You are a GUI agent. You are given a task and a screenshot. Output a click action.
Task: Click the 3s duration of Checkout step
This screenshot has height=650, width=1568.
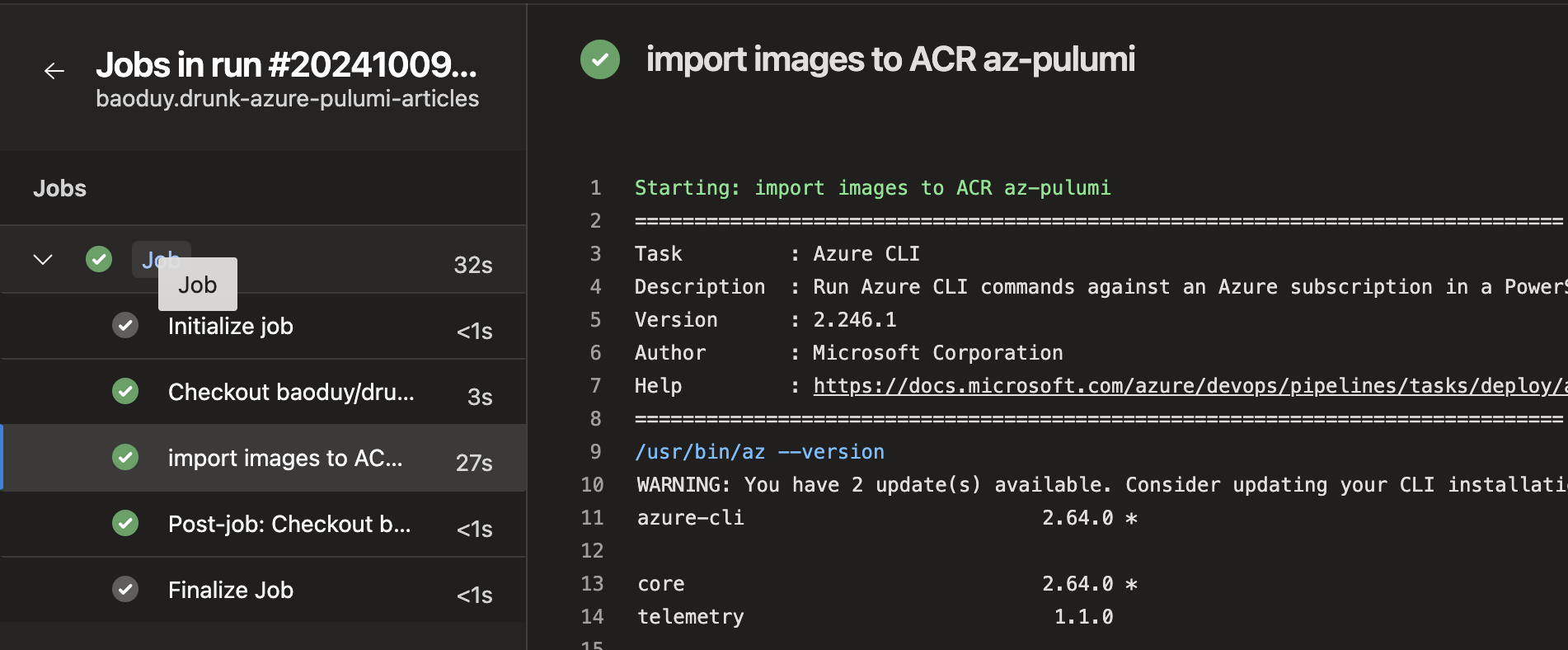pyautogui.click(x=480, y=397)
